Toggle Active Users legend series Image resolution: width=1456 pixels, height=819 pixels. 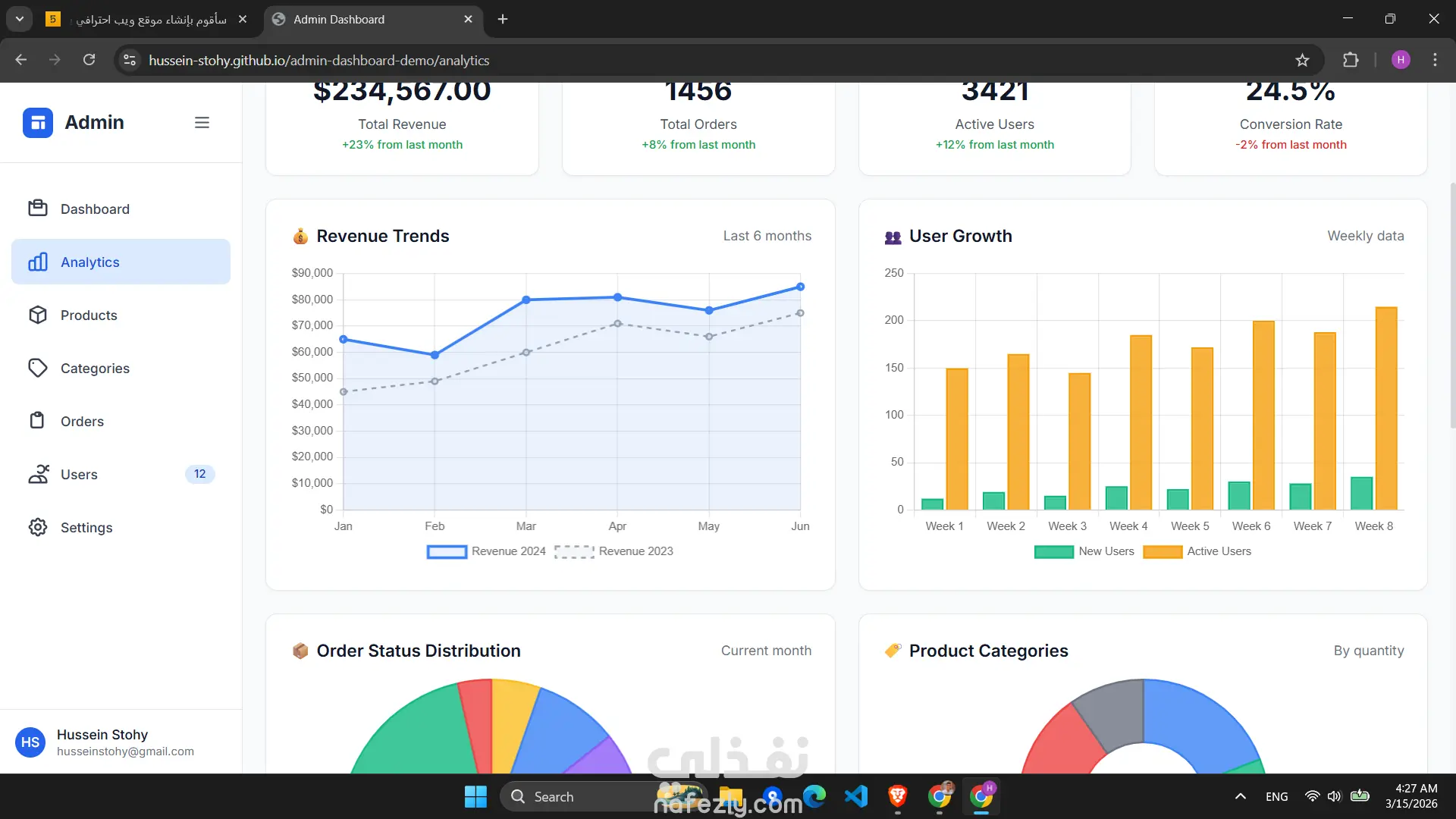tap(1197, 551)
